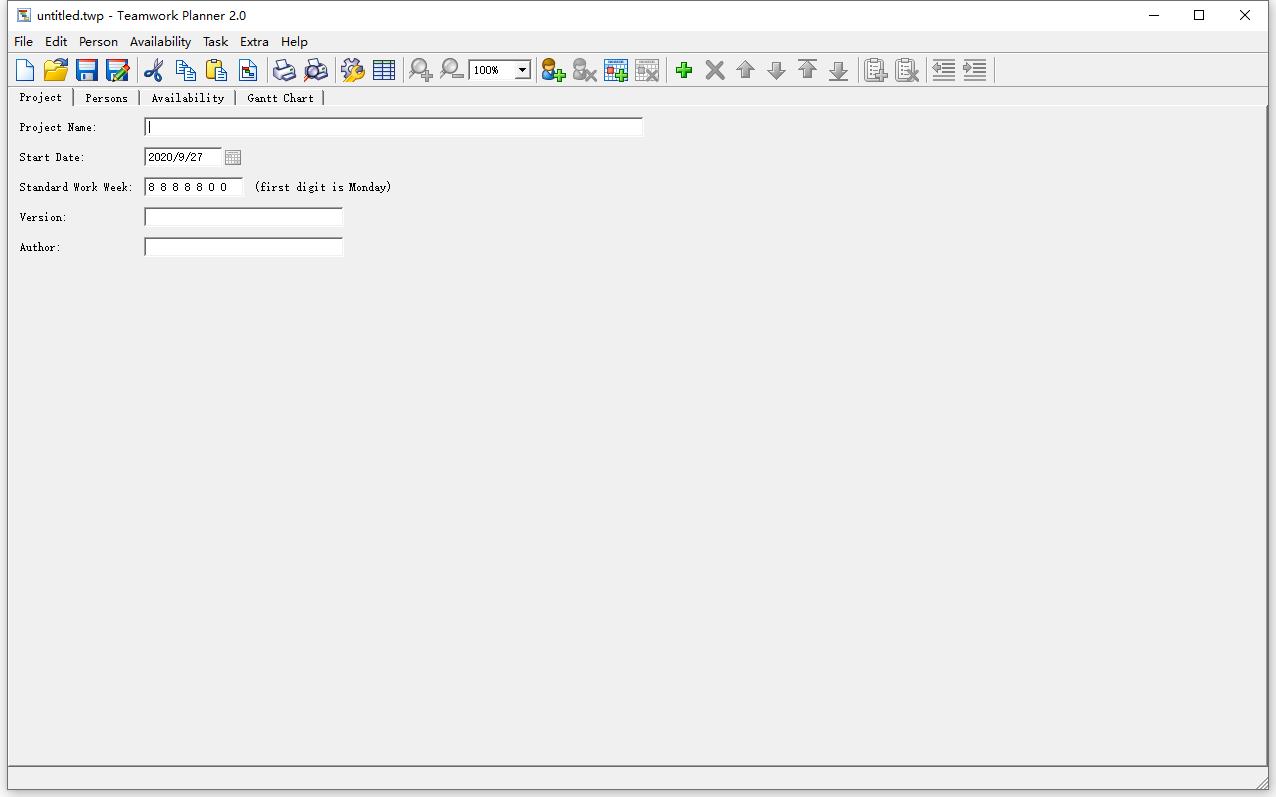The width and height of the screenshot is (1276, 797).
Task: Open the calendar picker next to Start Date
Action: [233, 158]
